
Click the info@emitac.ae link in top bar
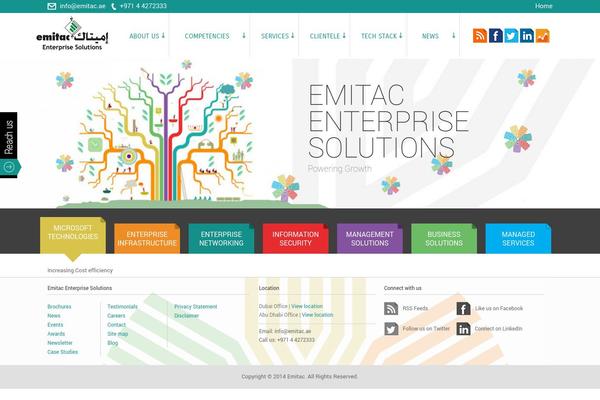tap(82, 6)
